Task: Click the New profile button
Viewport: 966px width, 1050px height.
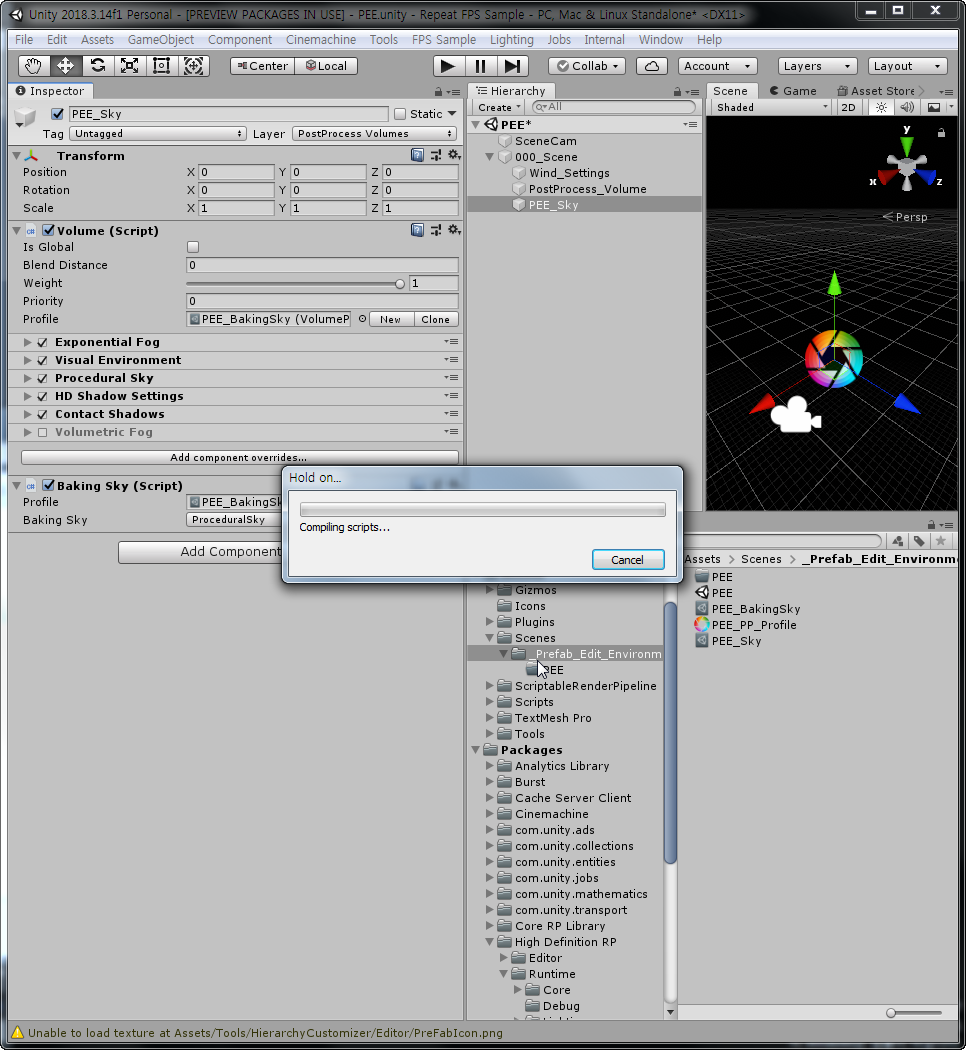Action: pyautogui.click(x=390, y=319)
